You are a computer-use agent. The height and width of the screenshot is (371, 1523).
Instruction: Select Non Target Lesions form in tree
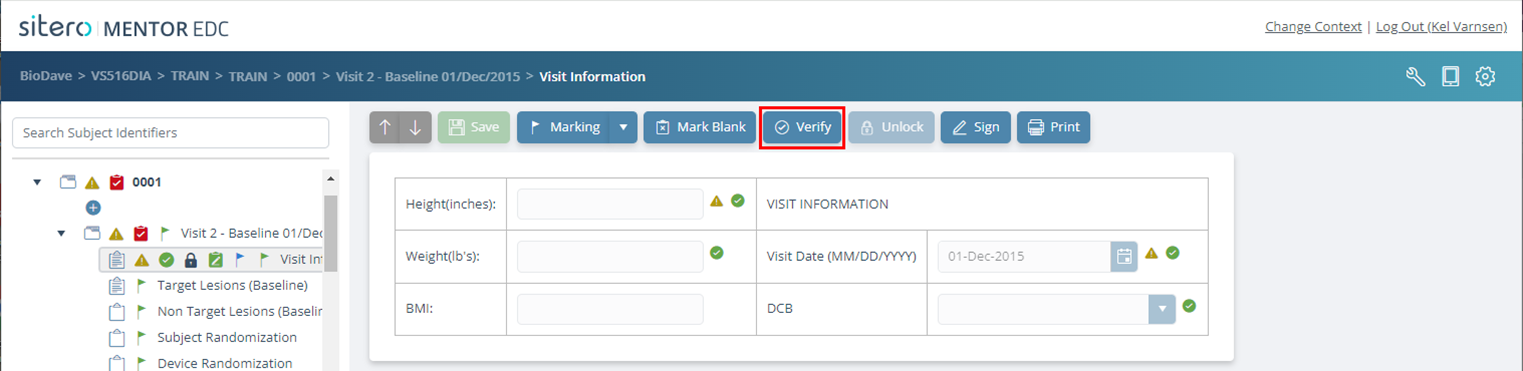[241, 311]
